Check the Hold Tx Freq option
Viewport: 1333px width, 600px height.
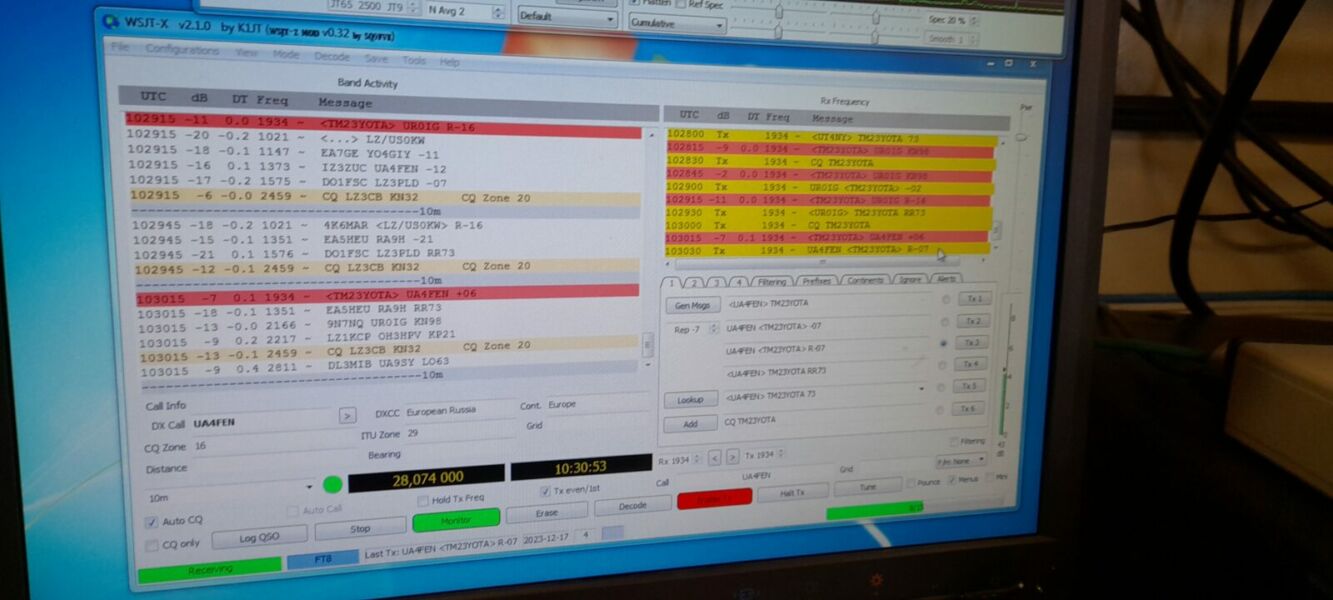423,499
